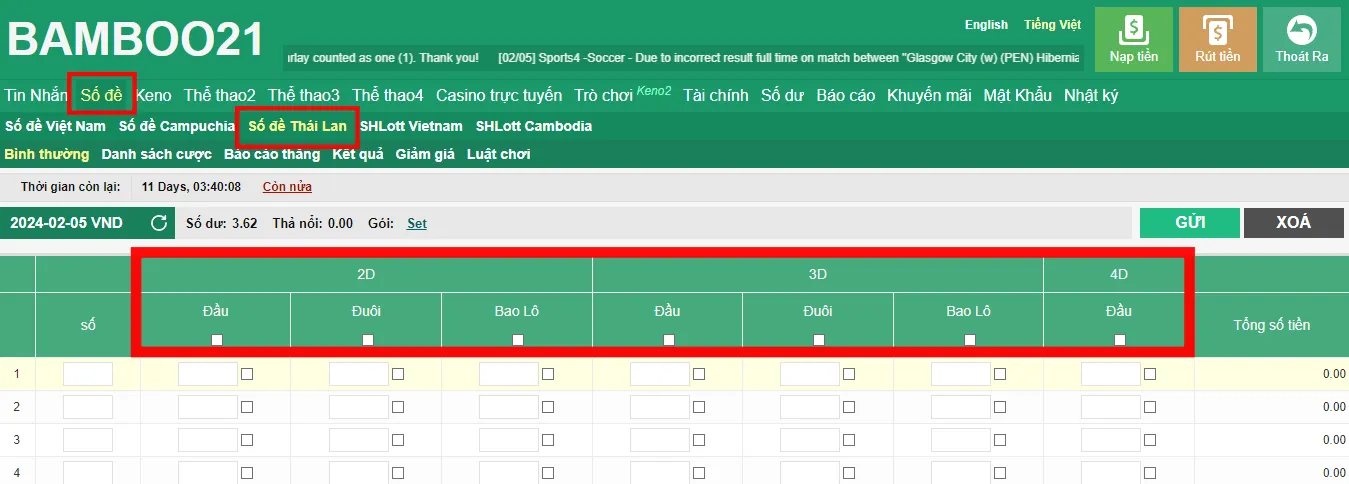Check the 2D Đầu column header checkbox

point(217,340)
